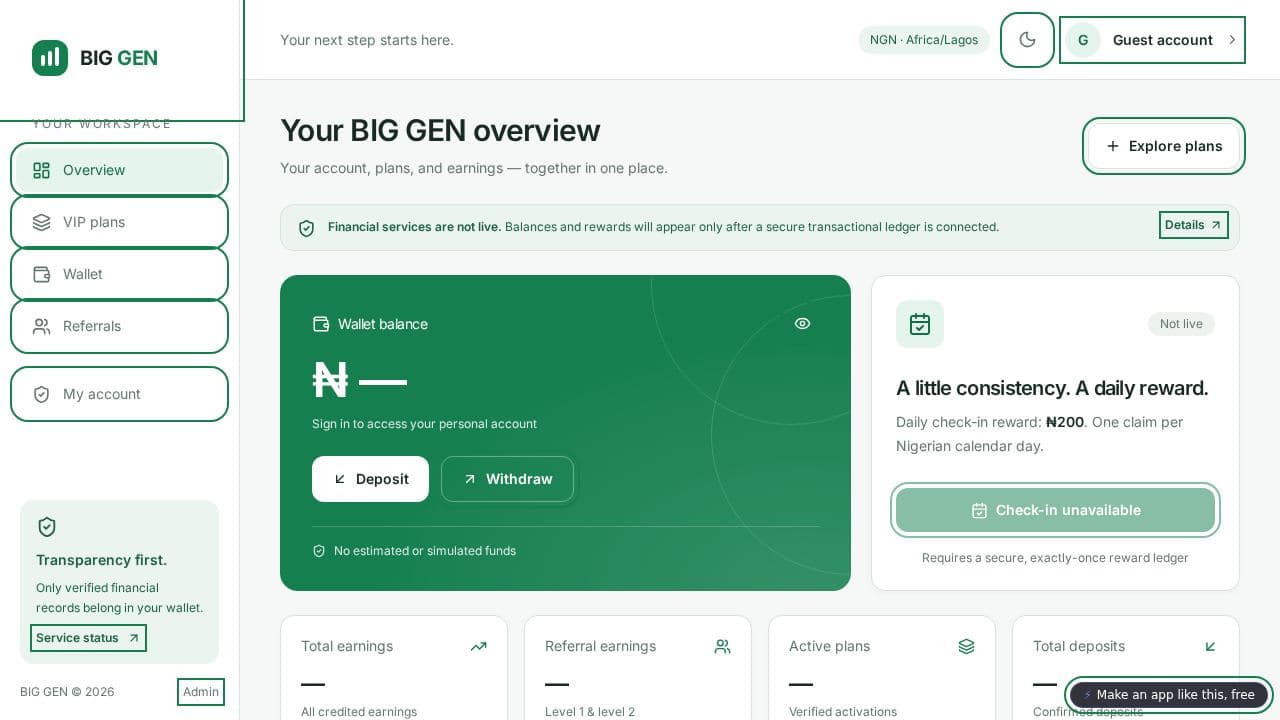
Task: Click the BIG GEN logo icon
Action: pyautogui.click(x=50, y=58)
